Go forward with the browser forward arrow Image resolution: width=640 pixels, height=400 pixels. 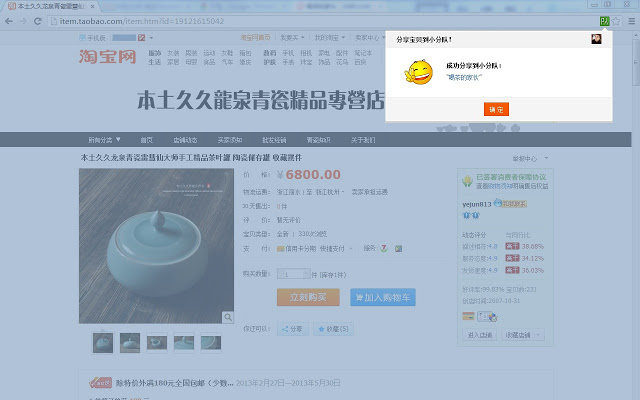[23, 21]
